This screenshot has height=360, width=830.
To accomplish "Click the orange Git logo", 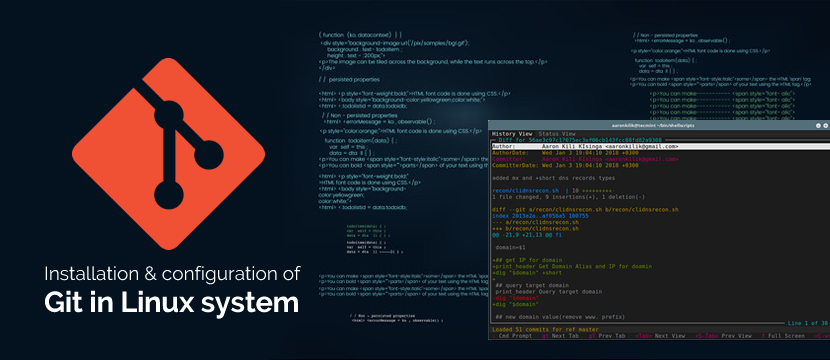I will tap(168, 154).
